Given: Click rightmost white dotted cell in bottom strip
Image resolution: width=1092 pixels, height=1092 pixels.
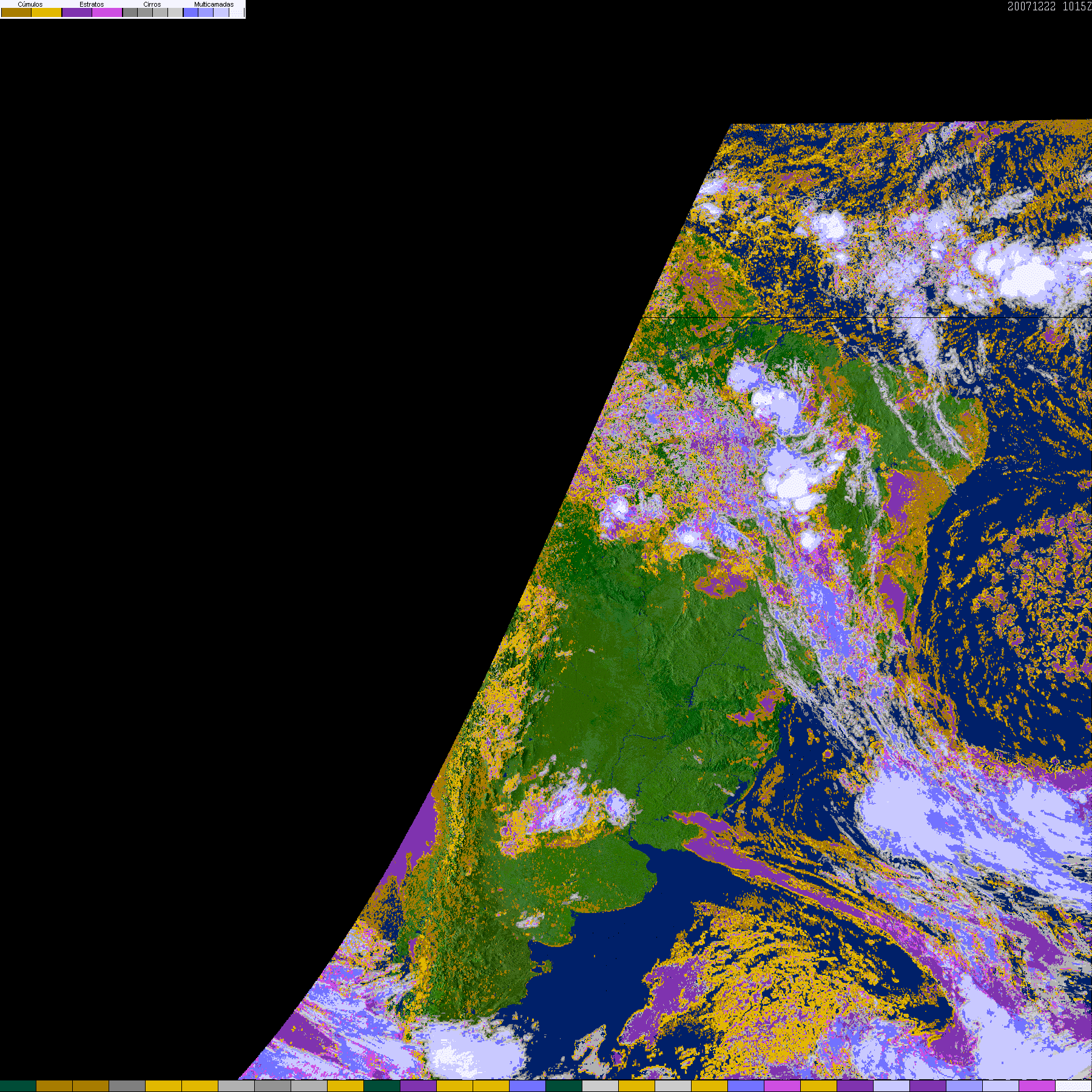Looking at the screenshot, I should [x=1073, y=1086].
